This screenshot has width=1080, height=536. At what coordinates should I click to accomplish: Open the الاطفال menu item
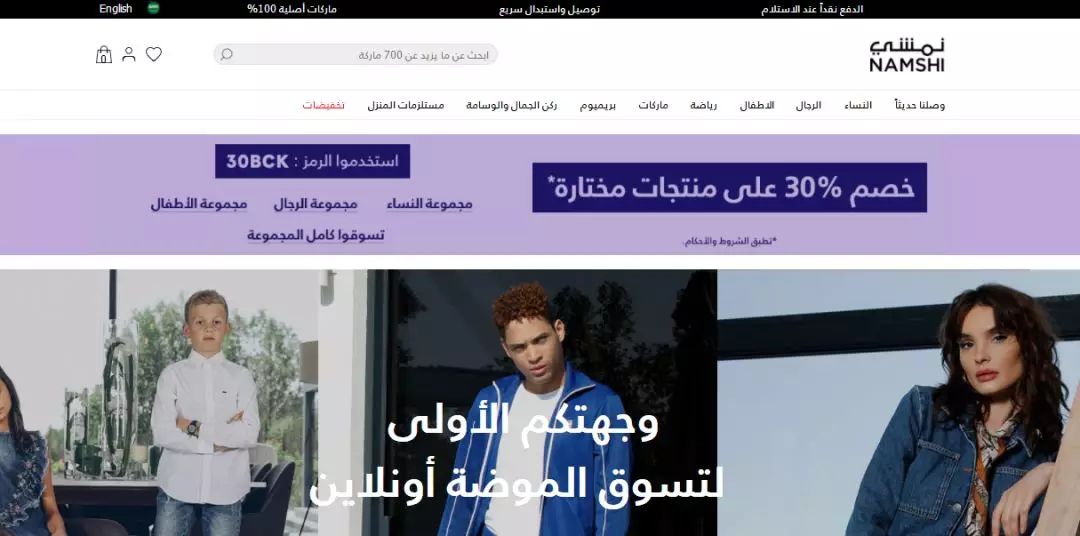[x=757, y=105]
